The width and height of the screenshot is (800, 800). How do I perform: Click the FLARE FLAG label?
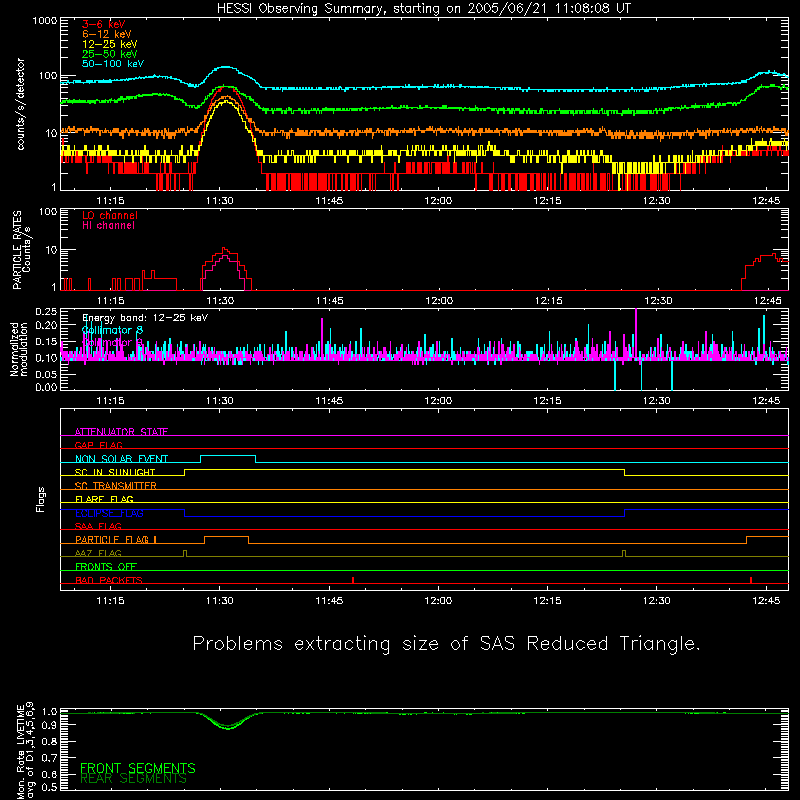[104, 499]
